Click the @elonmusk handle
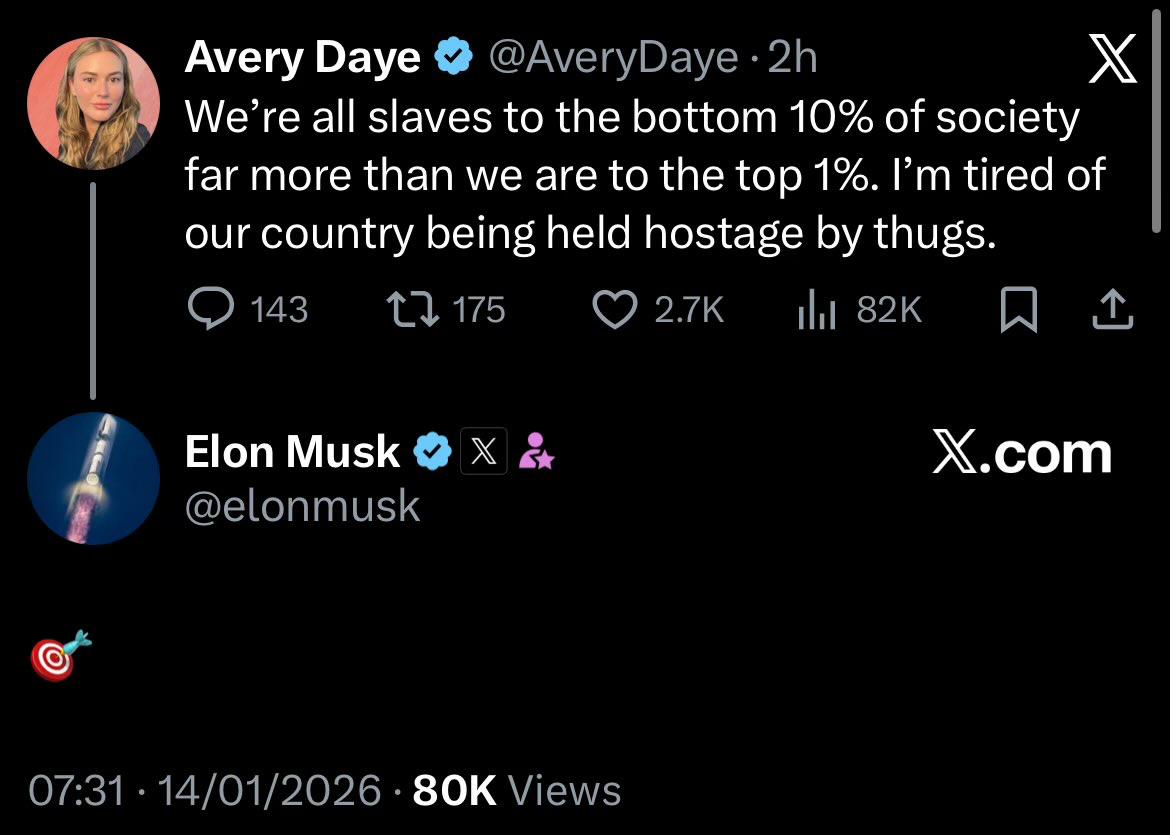This screenshot has height=835, width=1170. click(x=302, y=507)
